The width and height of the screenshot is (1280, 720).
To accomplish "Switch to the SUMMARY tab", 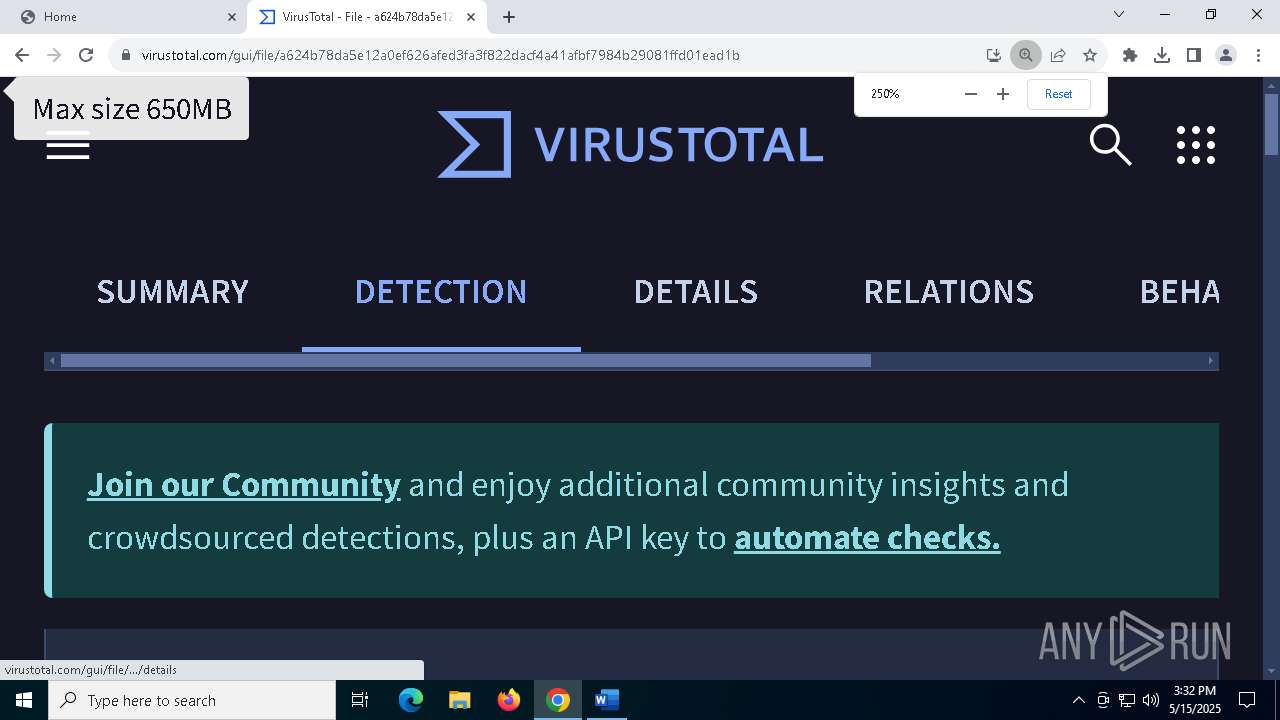I will tap(172, 291).
